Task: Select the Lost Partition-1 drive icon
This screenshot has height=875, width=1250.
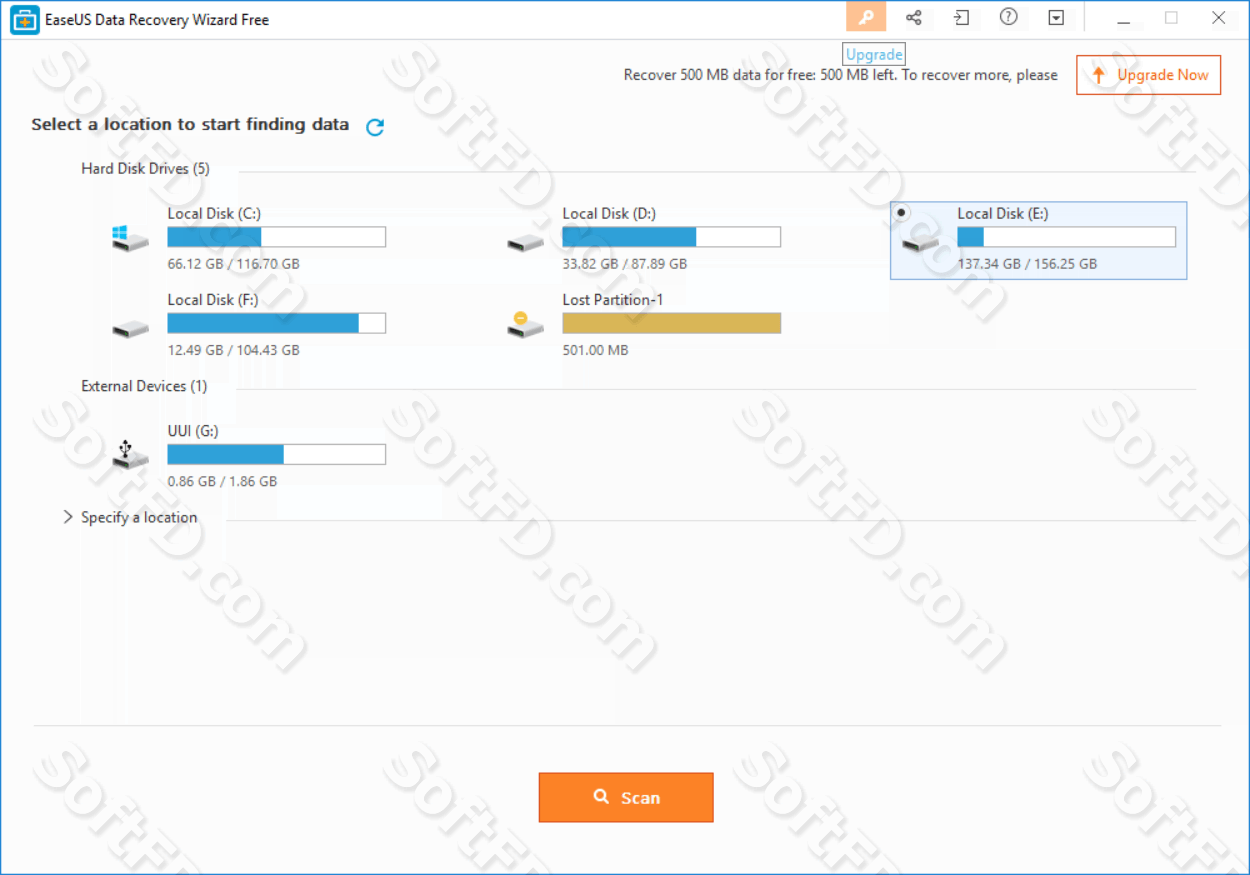Action: (x=525, y=324)
